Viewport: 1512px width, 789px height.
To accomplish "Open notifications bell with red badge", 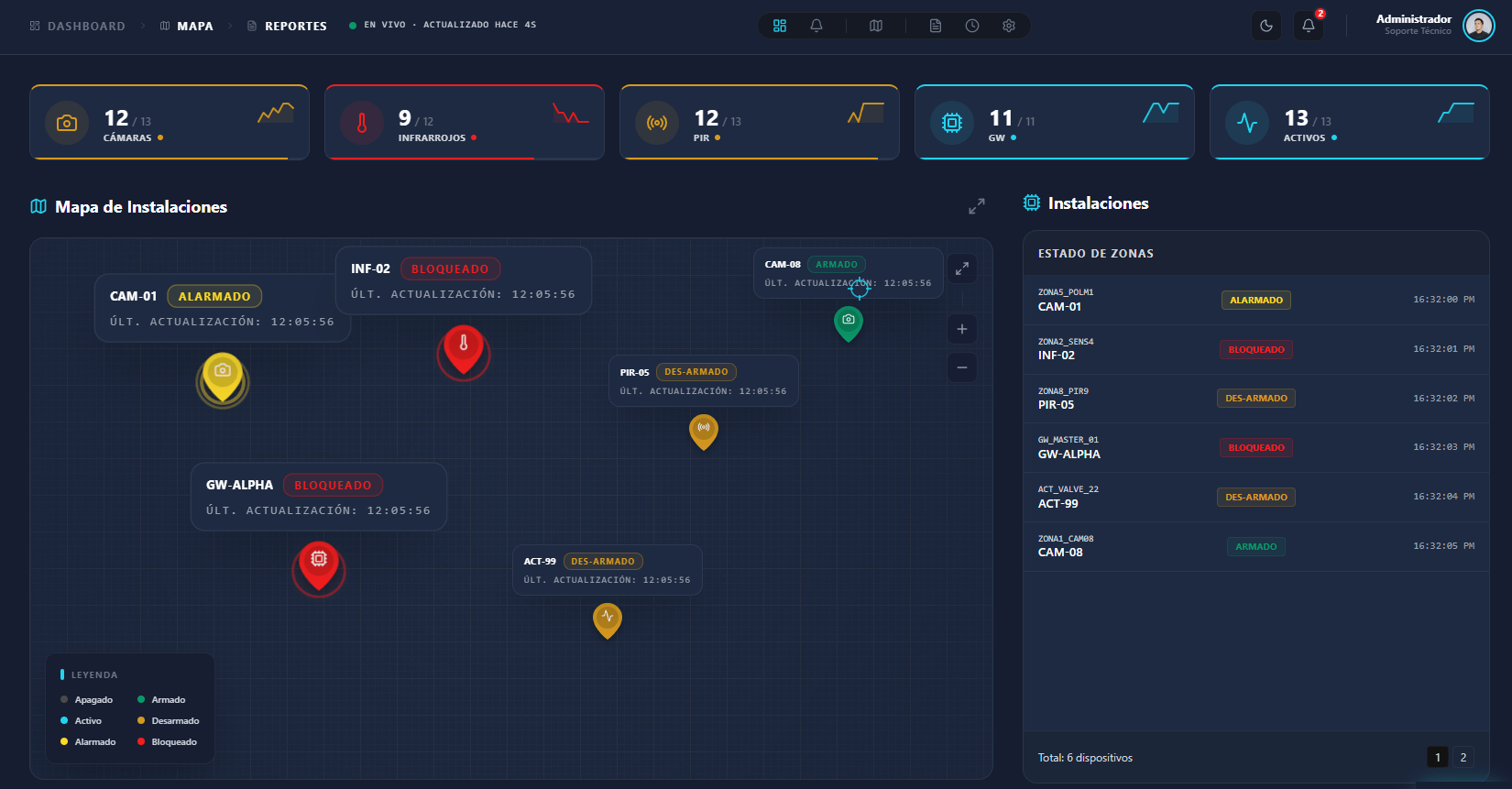I will (1309, 26).
